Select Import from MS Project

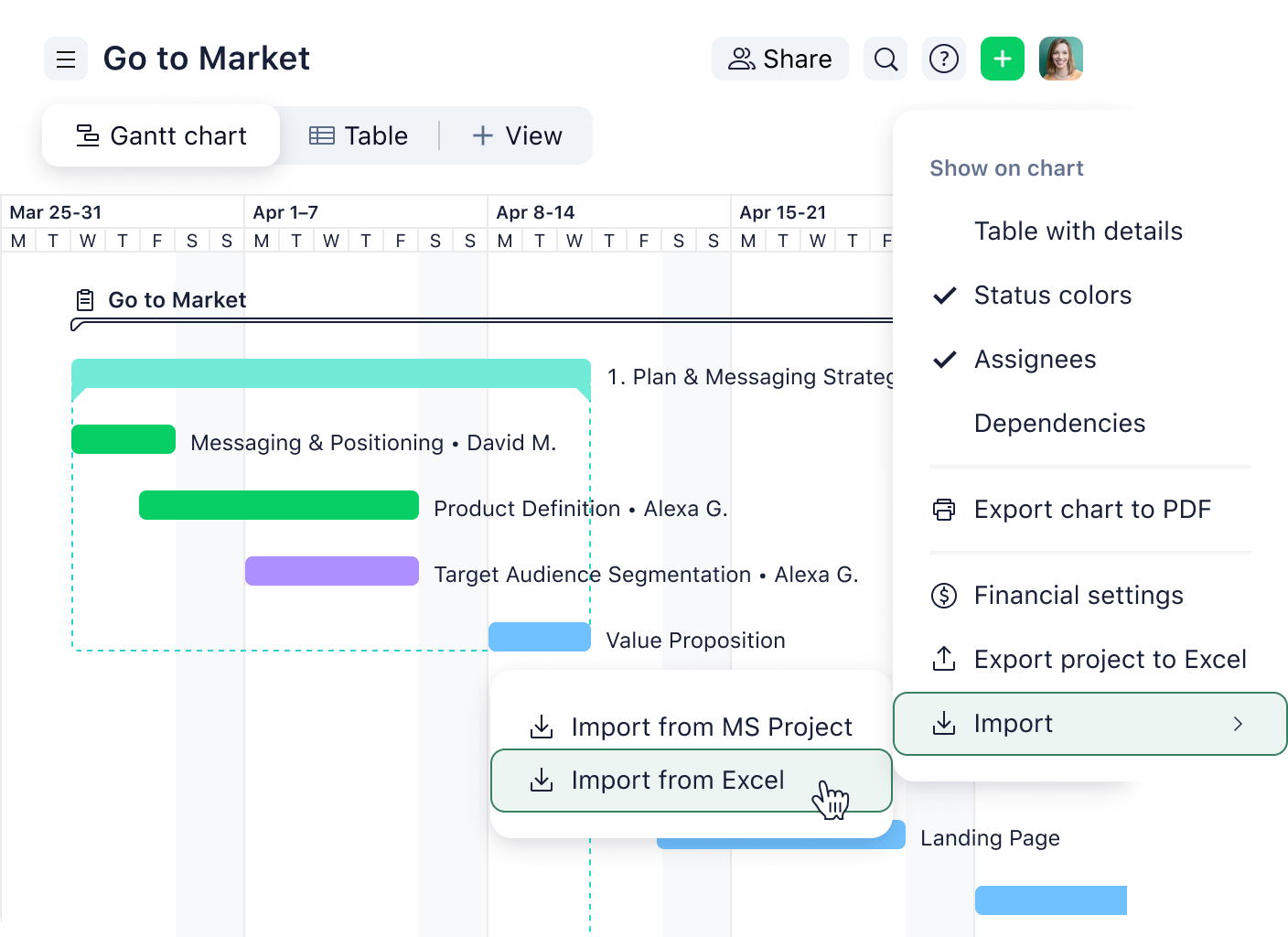point(712,727)
